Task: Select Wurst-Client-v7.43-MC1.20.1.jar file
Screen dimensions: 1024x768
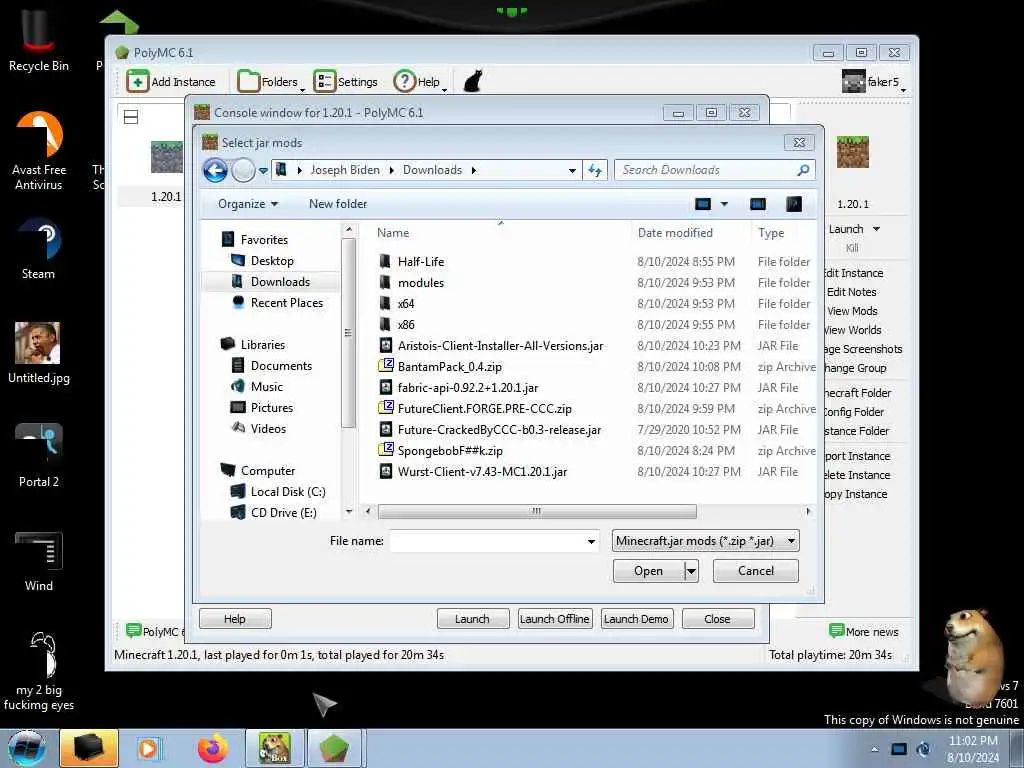Action: [482, 471]
